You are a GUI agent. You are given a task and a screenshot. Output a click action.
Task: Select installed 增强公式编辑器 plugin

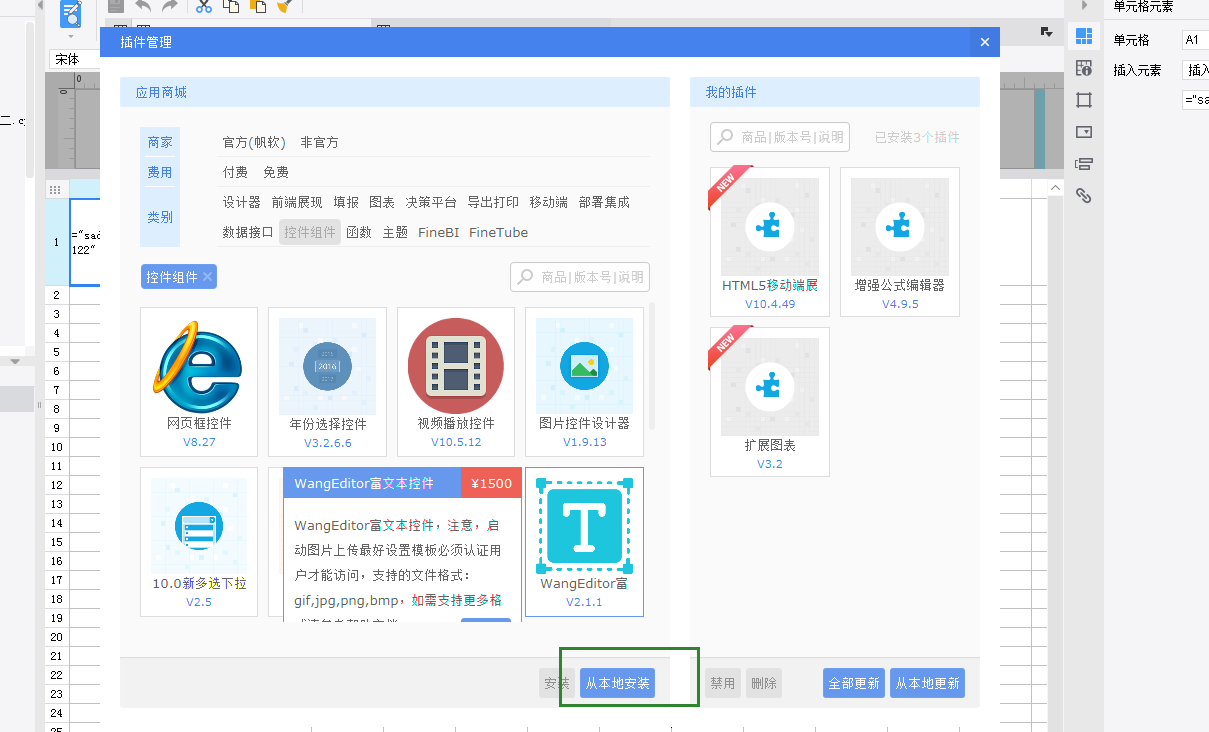[x=900, y=242]
